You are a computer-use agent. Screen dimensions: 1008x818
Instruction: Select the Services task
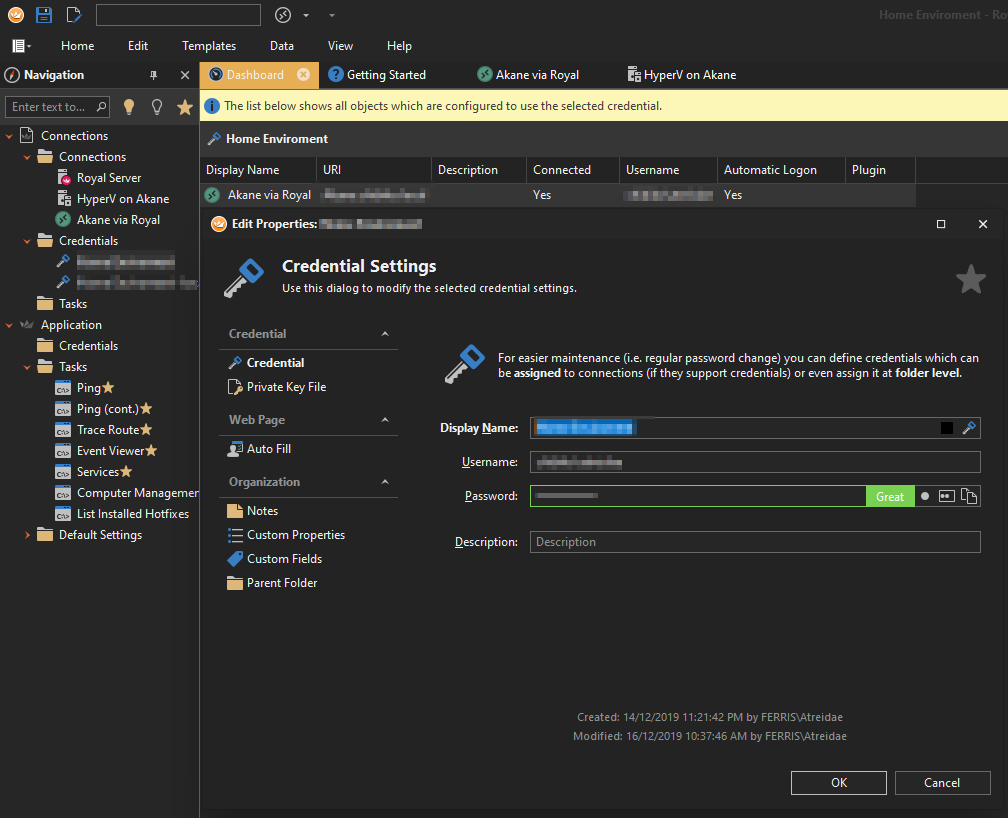click(98, 472)
